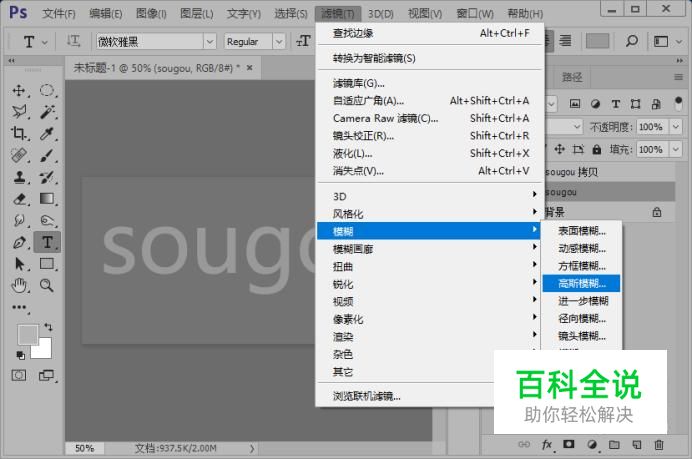Filter layers by type T icon
The image size is (692, 459).
[x=615, y=104]
